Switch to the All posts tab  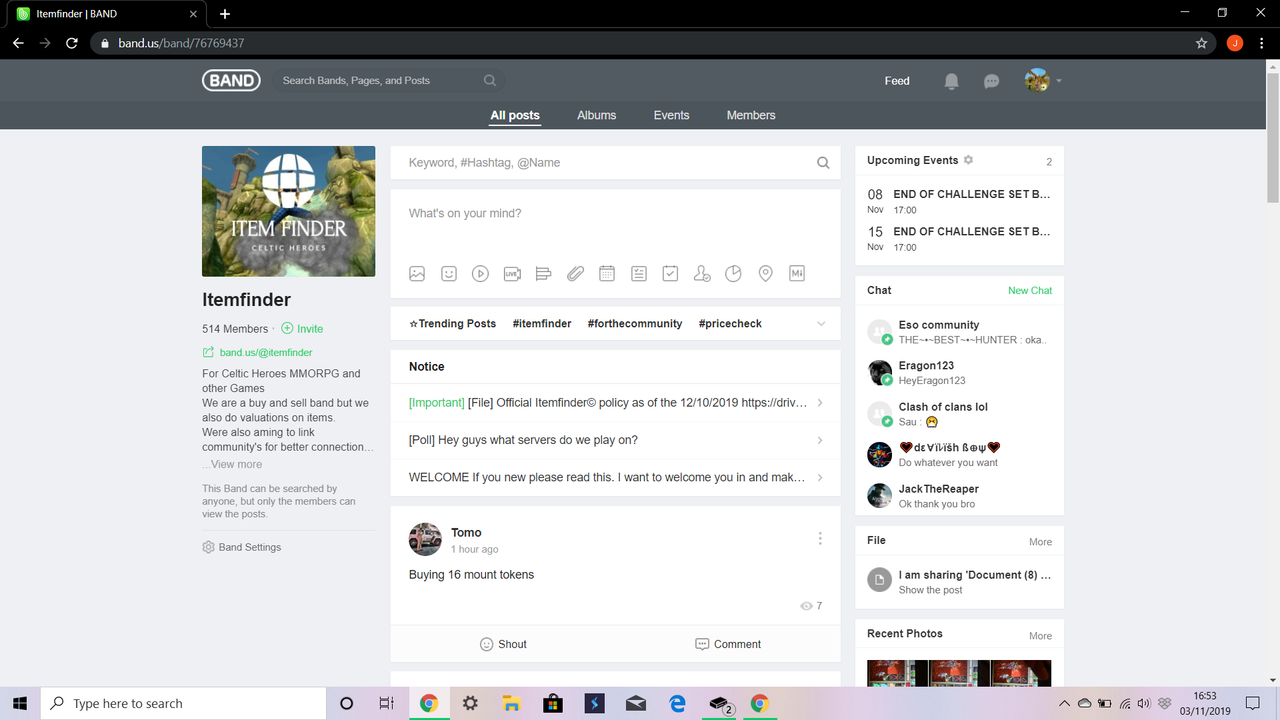tap(515, 115)
